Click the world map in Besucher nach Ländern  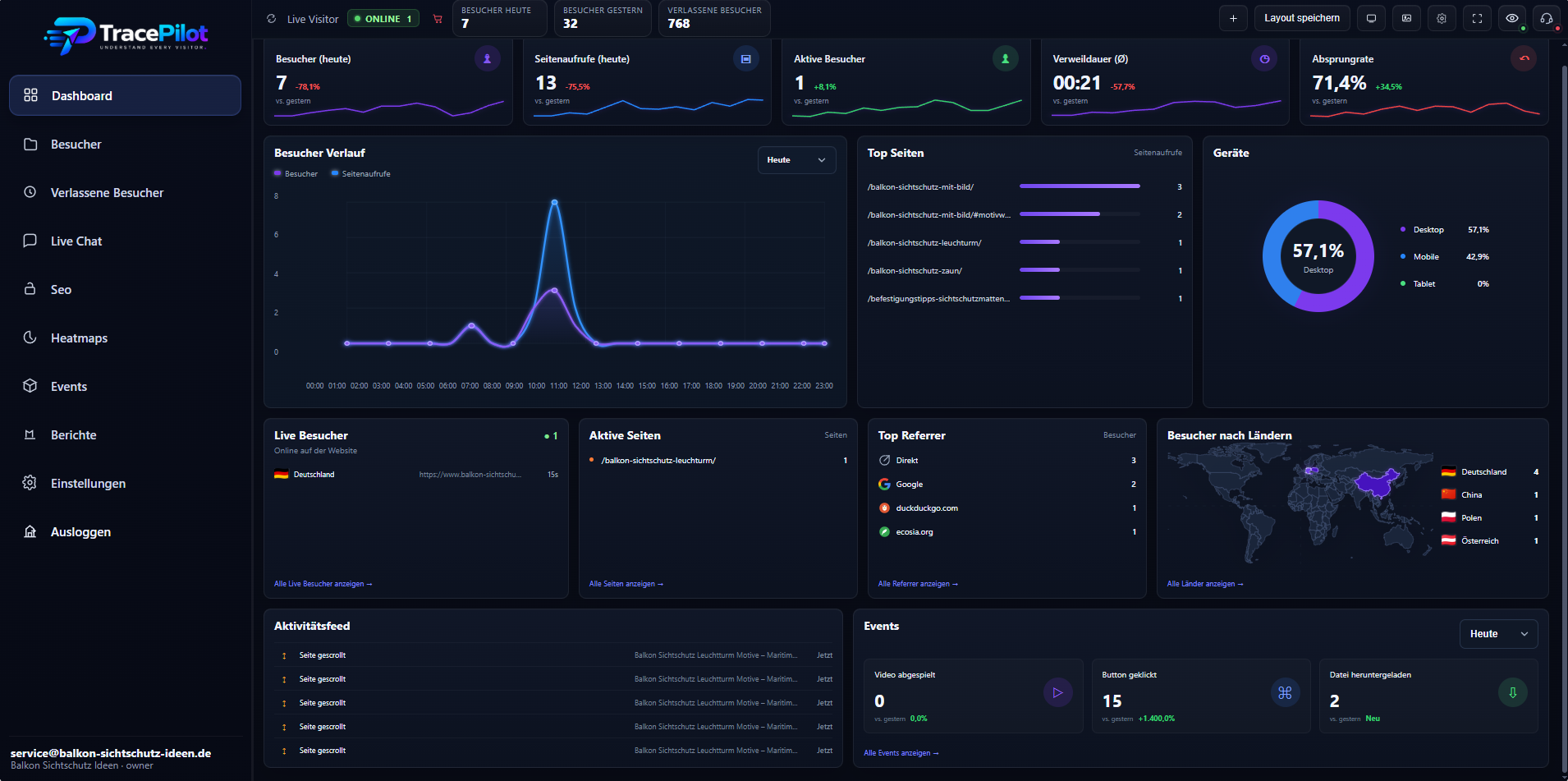pos(1300,505)
